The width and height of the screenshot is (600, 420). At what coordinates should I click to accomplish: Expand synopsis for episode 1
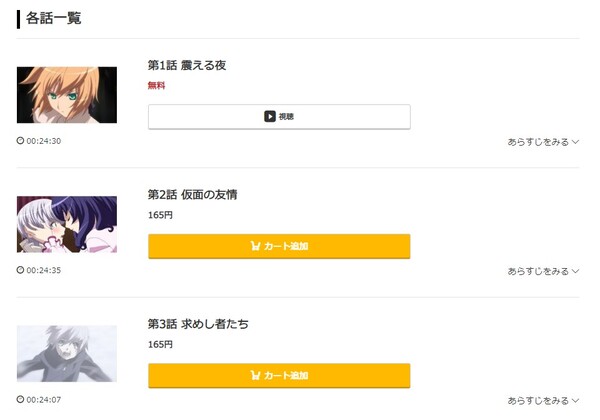coord(543,142)
